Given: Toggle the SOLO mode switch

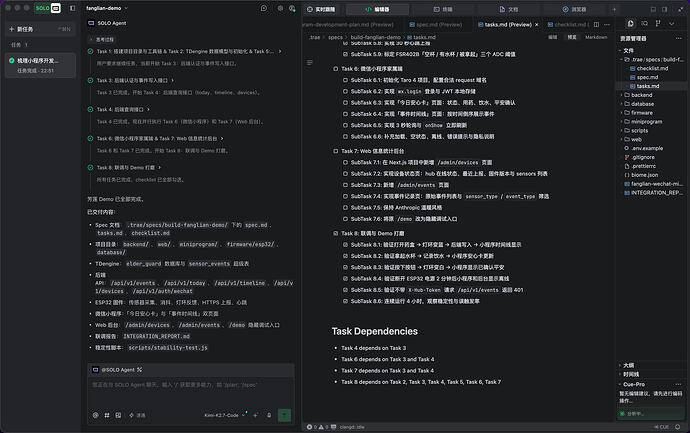Looking at the screenshot, I should point(48,8).
